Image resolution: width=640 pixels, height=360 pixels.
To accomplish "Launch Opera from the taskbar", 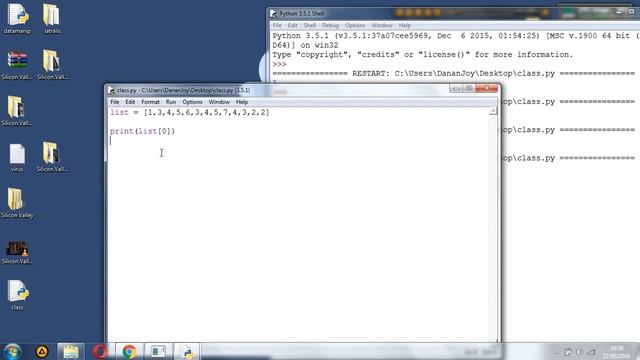I will pos(100,351).
